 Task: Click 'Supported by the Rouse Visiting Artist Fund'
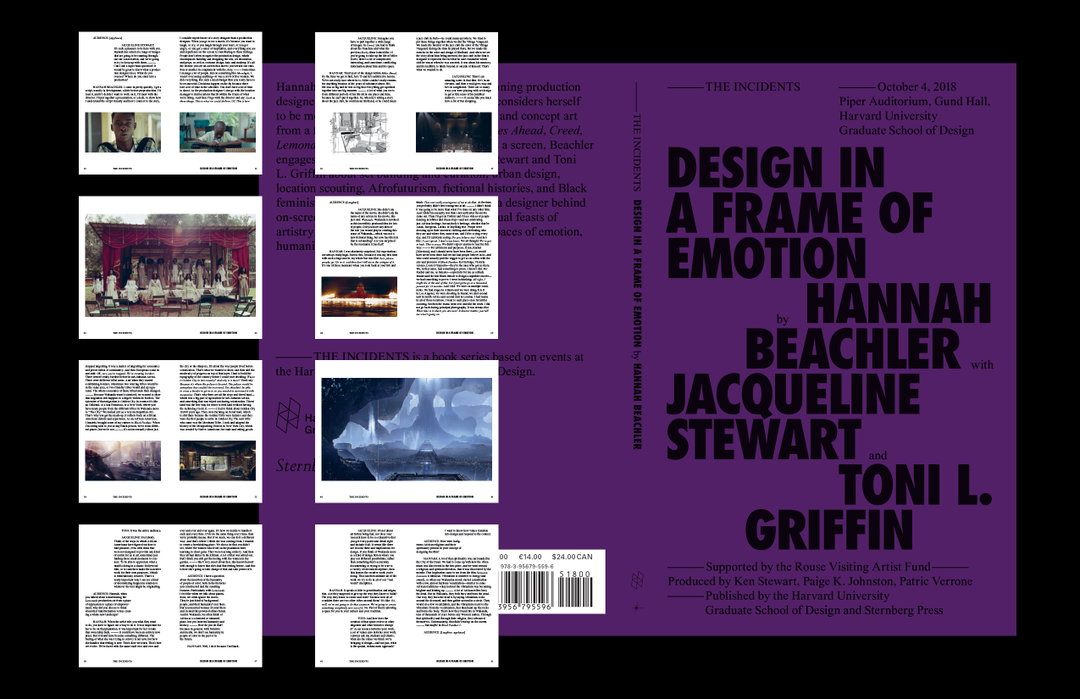click(818, 567)
